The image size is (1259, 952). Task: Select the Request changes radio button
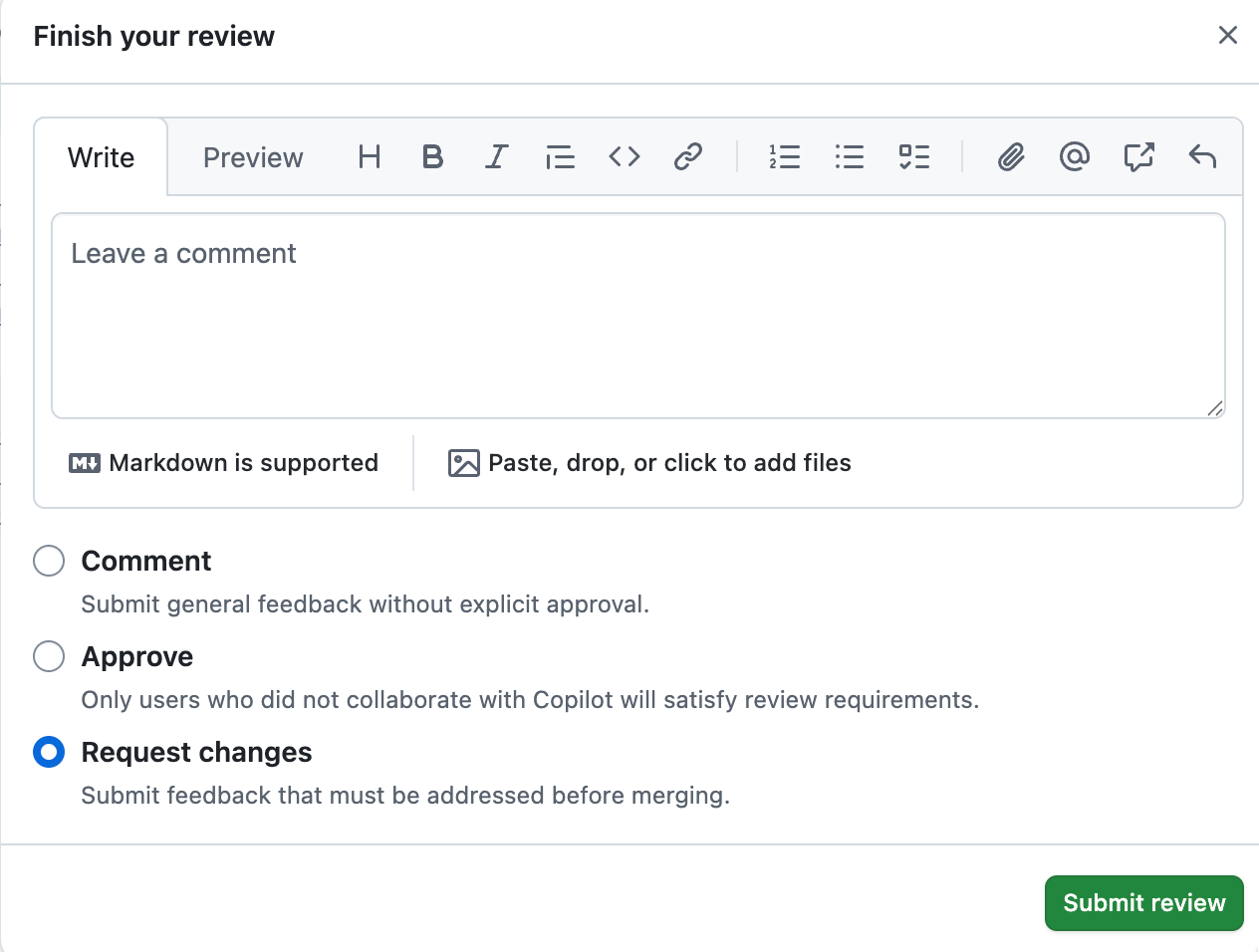(49, 752)
